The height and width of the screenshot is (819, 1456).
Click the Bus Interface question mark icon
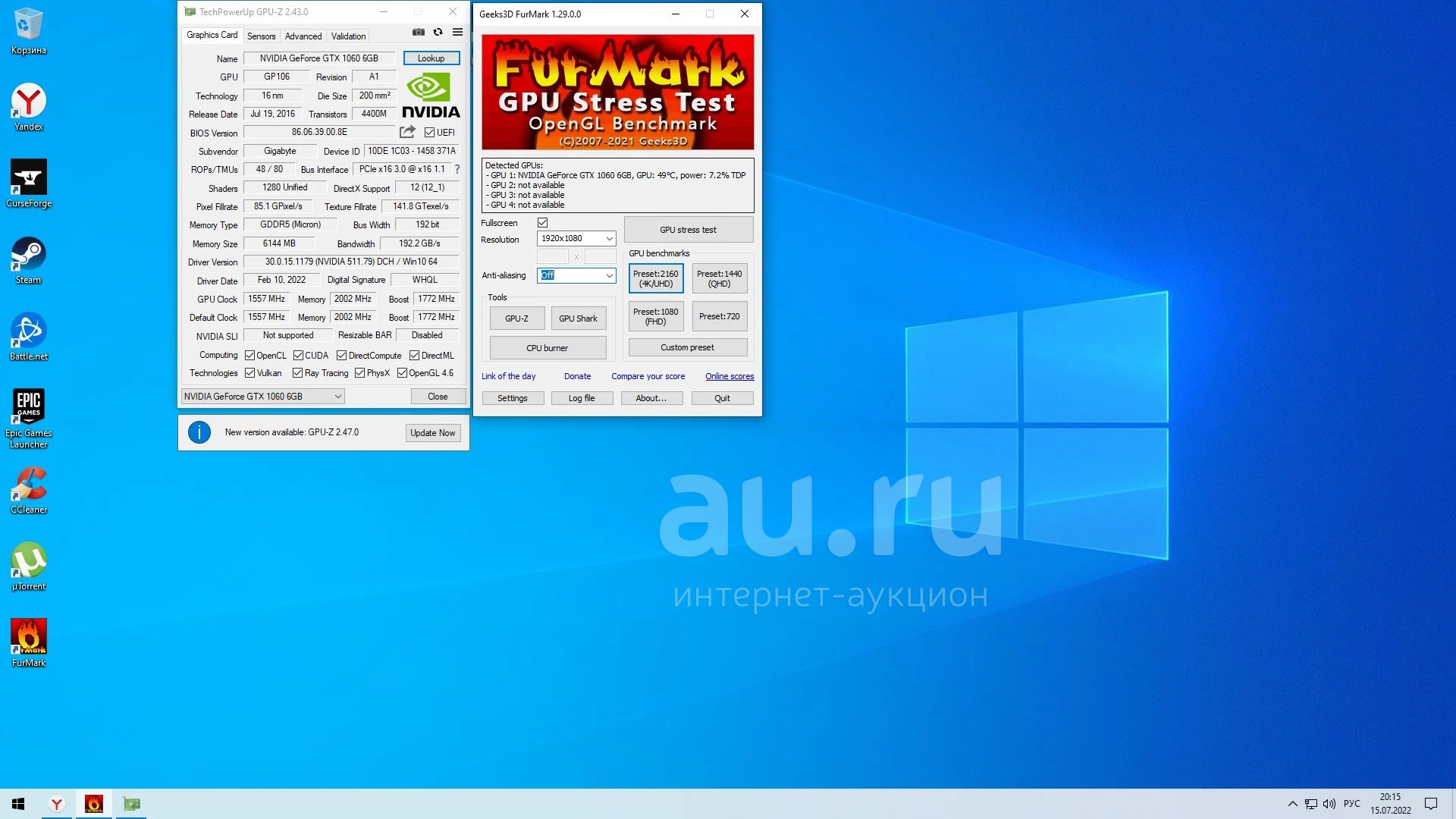tap(457, 169)
